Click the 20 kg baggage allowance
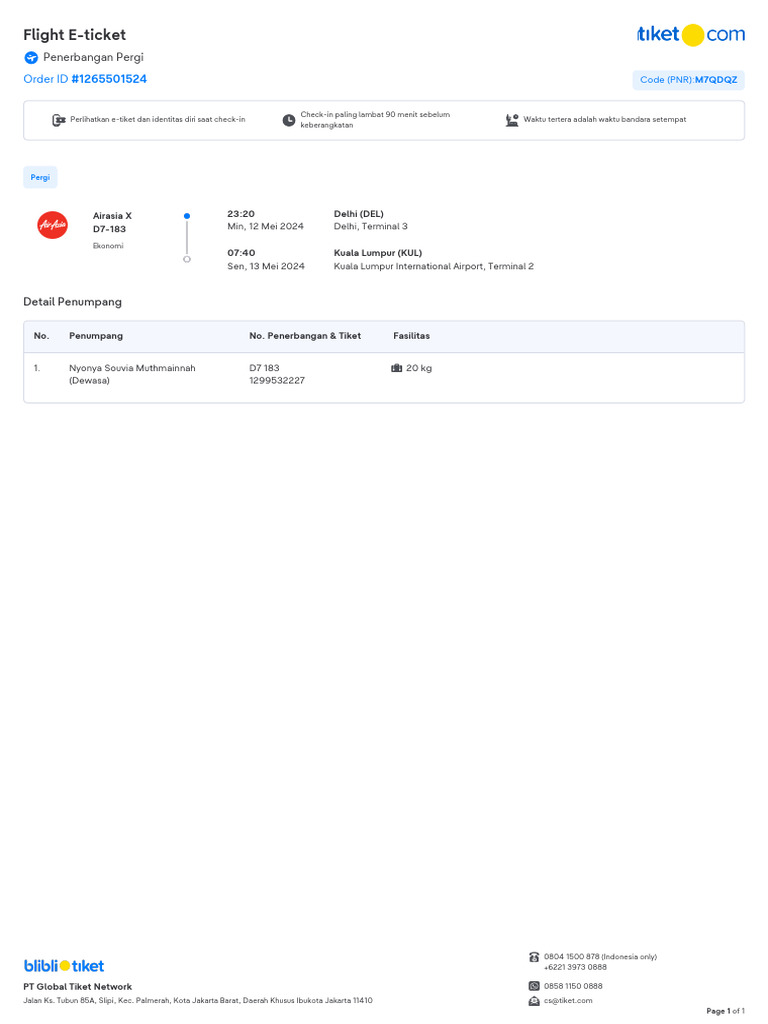This screenshot has height=1024, width=768. [419, 368]
